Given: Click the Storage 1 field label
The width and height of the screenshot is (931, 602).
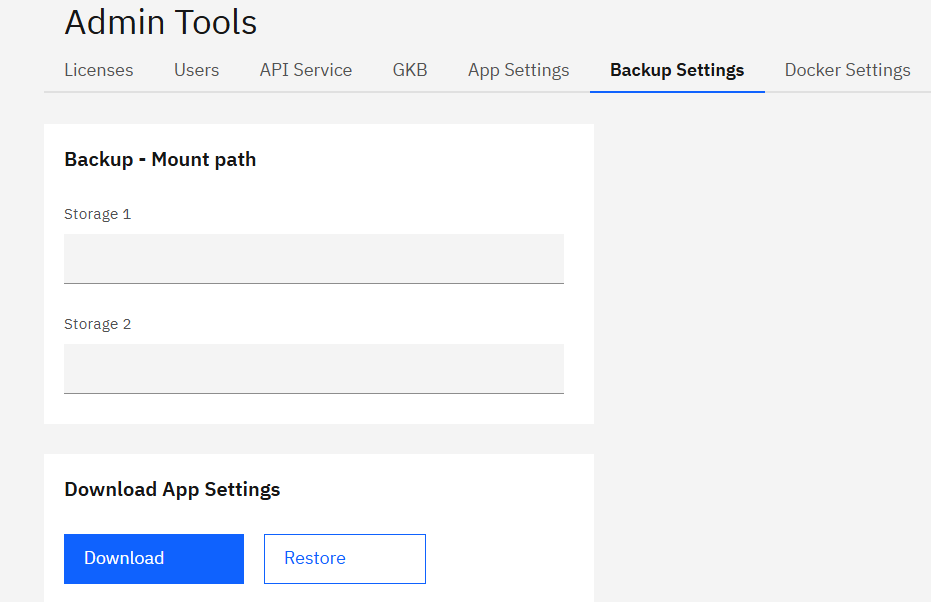Looking at the screenshot, I should pos(97,214).
